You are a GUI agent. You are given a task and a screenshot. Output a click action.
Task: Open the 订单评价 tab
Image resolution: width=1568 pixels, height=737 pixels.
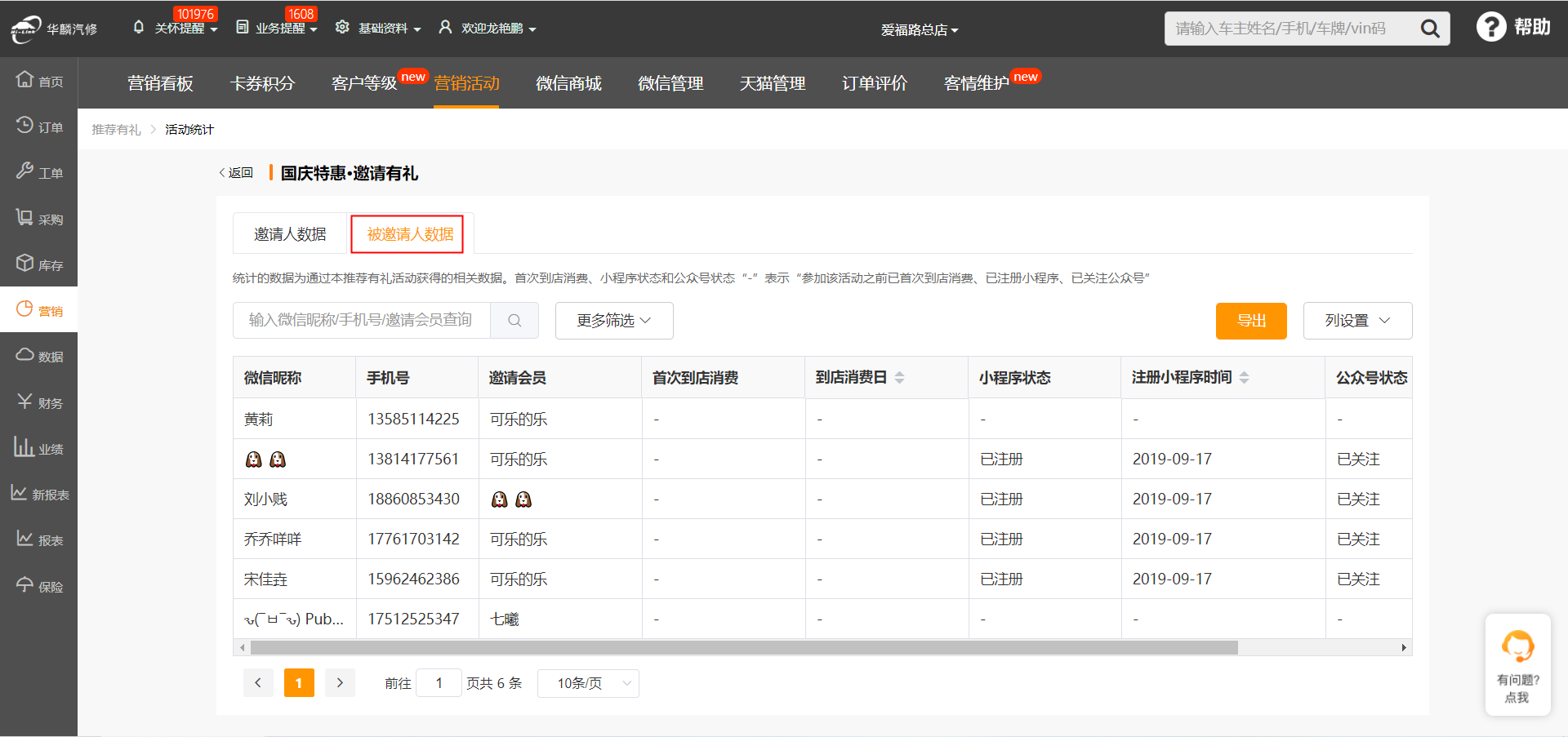click(875, 83)
